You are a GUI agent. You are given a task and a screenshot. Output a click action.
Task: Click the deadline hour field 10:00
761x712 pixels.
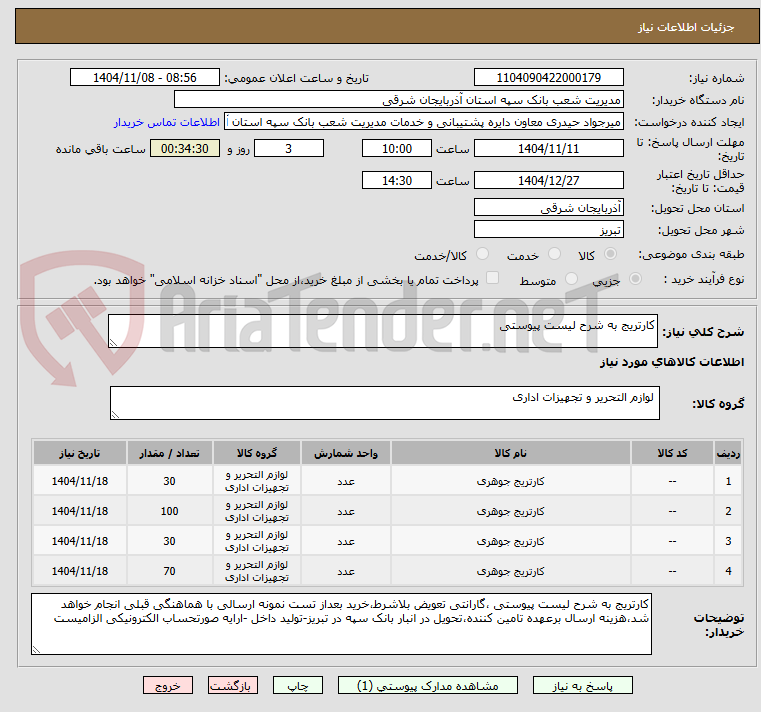397,149
